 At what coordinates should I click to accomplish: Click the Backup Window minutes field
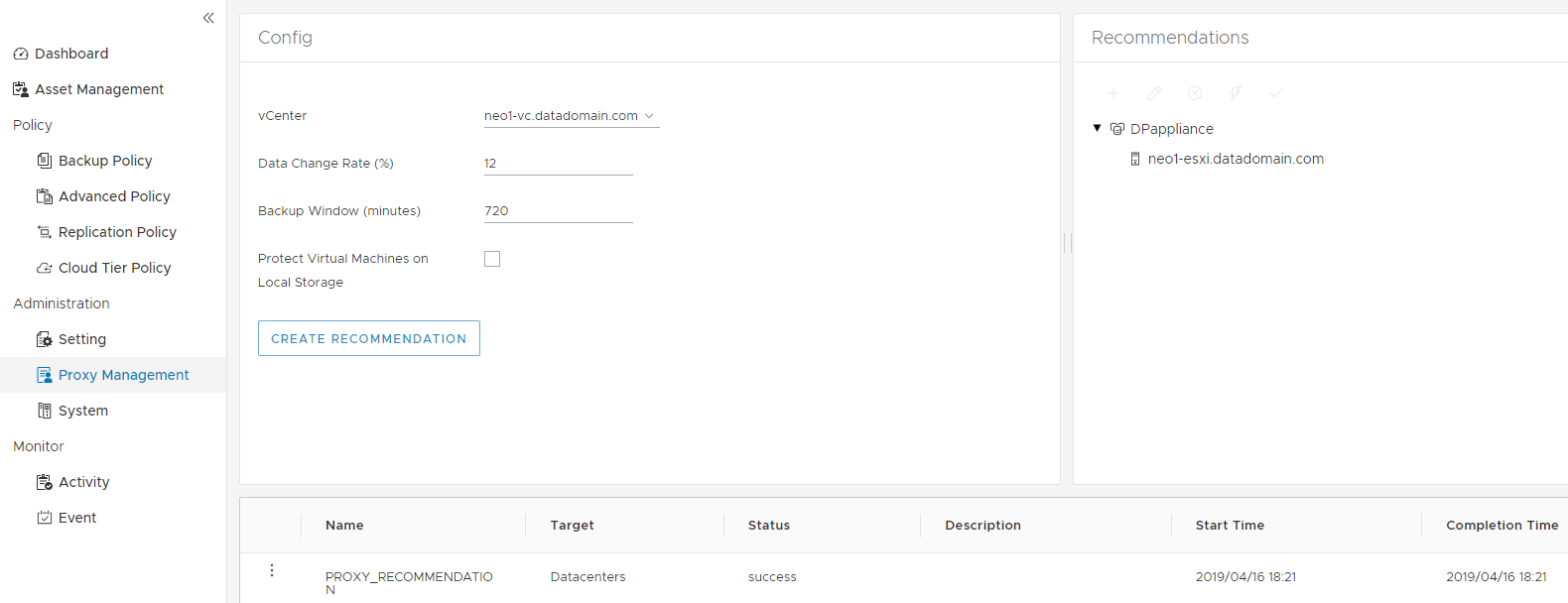pyautogui.click(x=558, y=211)
